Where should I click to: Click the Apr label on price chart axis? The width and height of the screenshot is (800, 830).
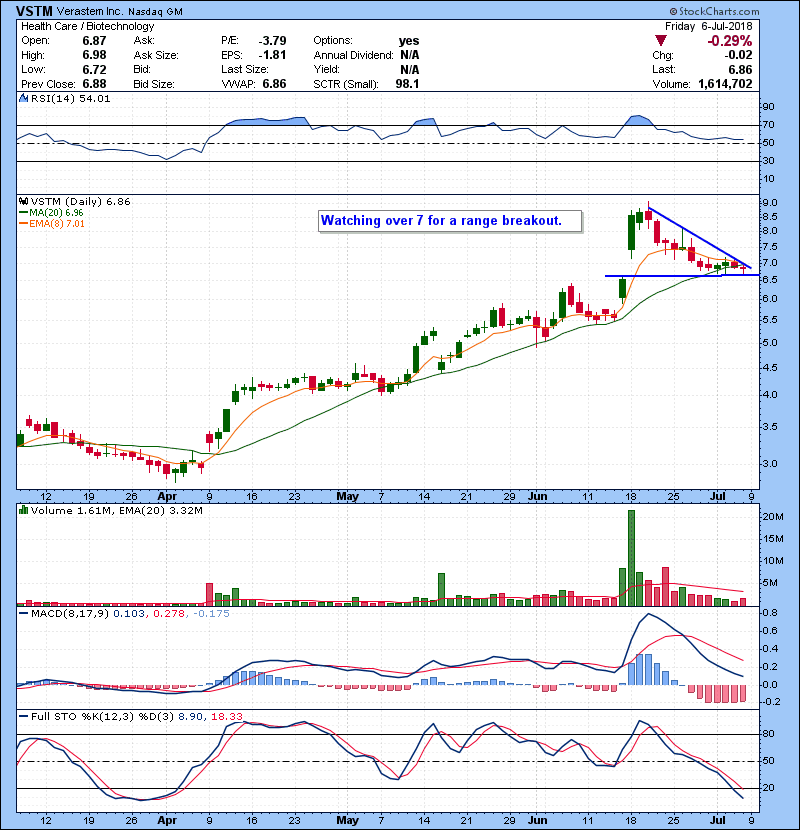pos(167,497)
